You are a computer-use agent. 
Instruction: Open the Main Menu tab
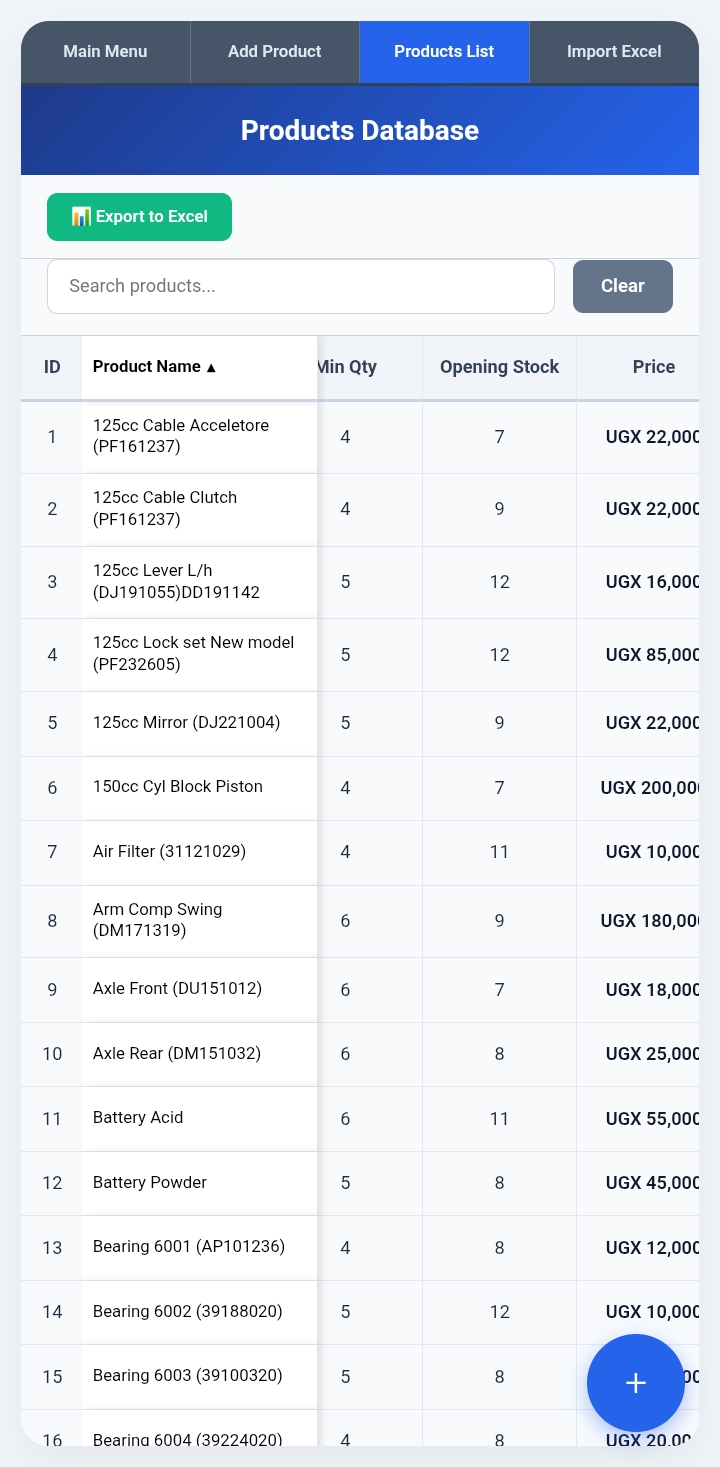(105, 52)
